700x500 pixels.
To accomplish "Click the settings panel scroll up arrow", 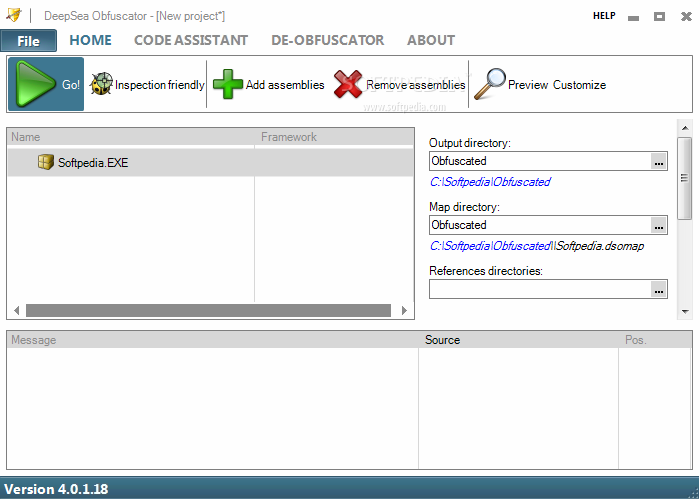I will 685,129.
